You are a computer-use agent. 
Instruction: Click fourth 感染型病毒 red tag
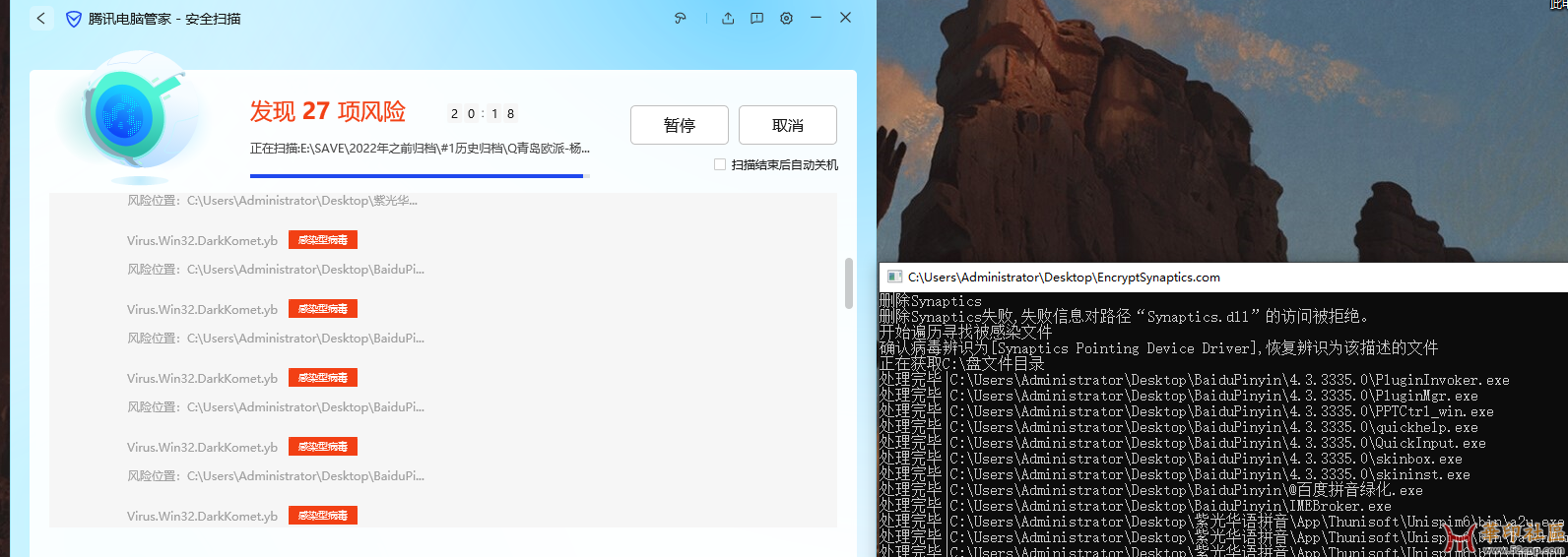click(x=323, y=447)
